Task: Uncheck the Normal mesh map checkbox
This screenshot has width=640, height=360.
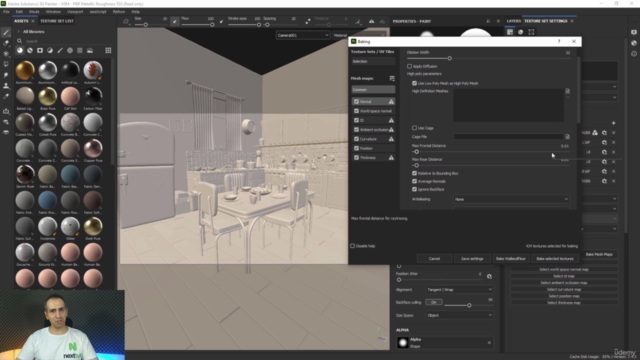Action: [356, 102]
